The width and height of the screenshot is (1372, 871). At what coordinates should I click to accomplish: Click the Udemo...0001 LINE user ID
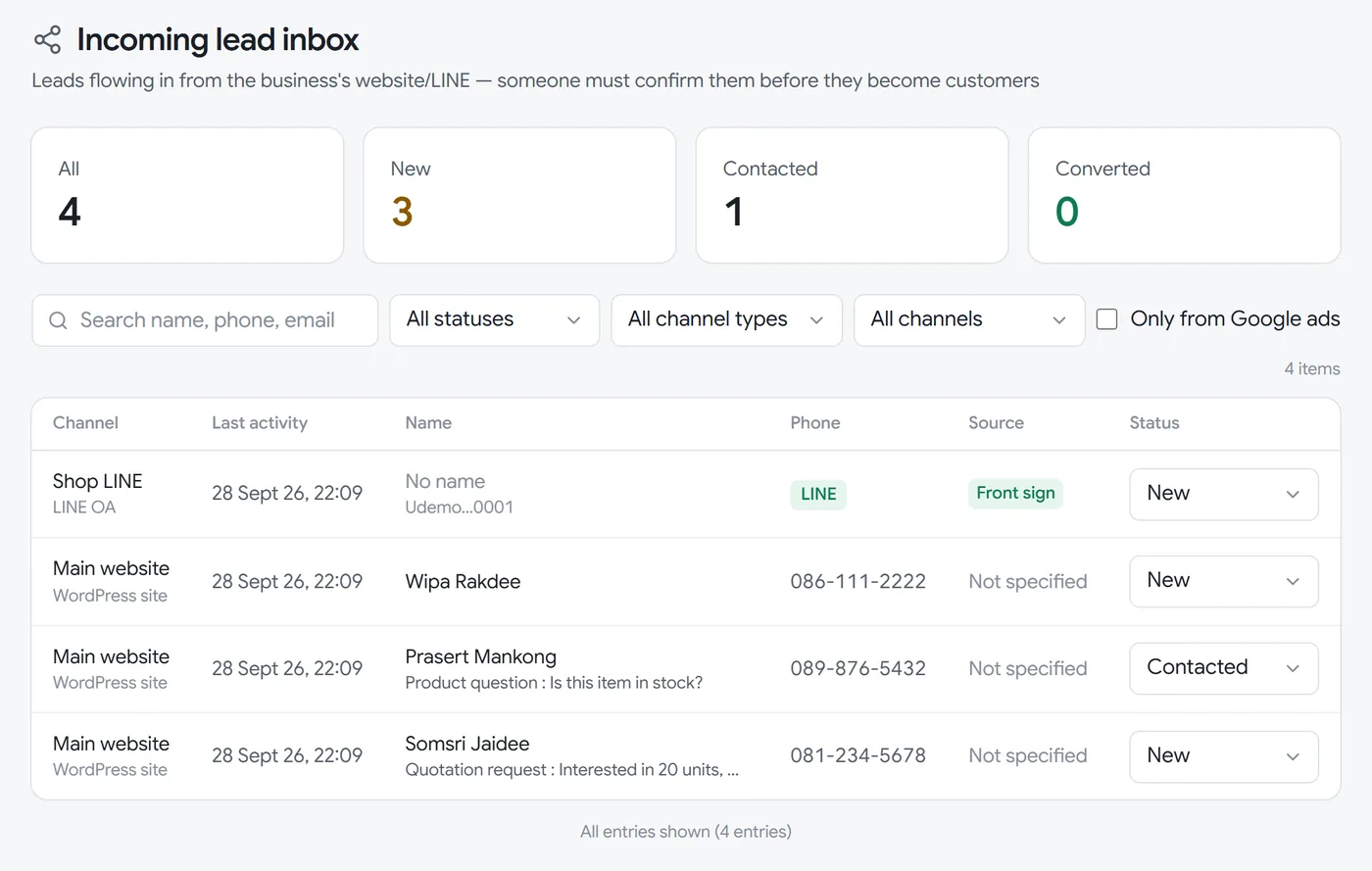[460, 508]
